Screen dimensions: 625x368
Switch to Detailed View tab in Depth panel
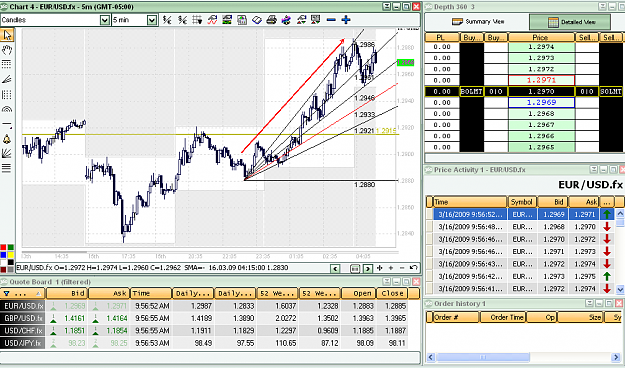571,22
